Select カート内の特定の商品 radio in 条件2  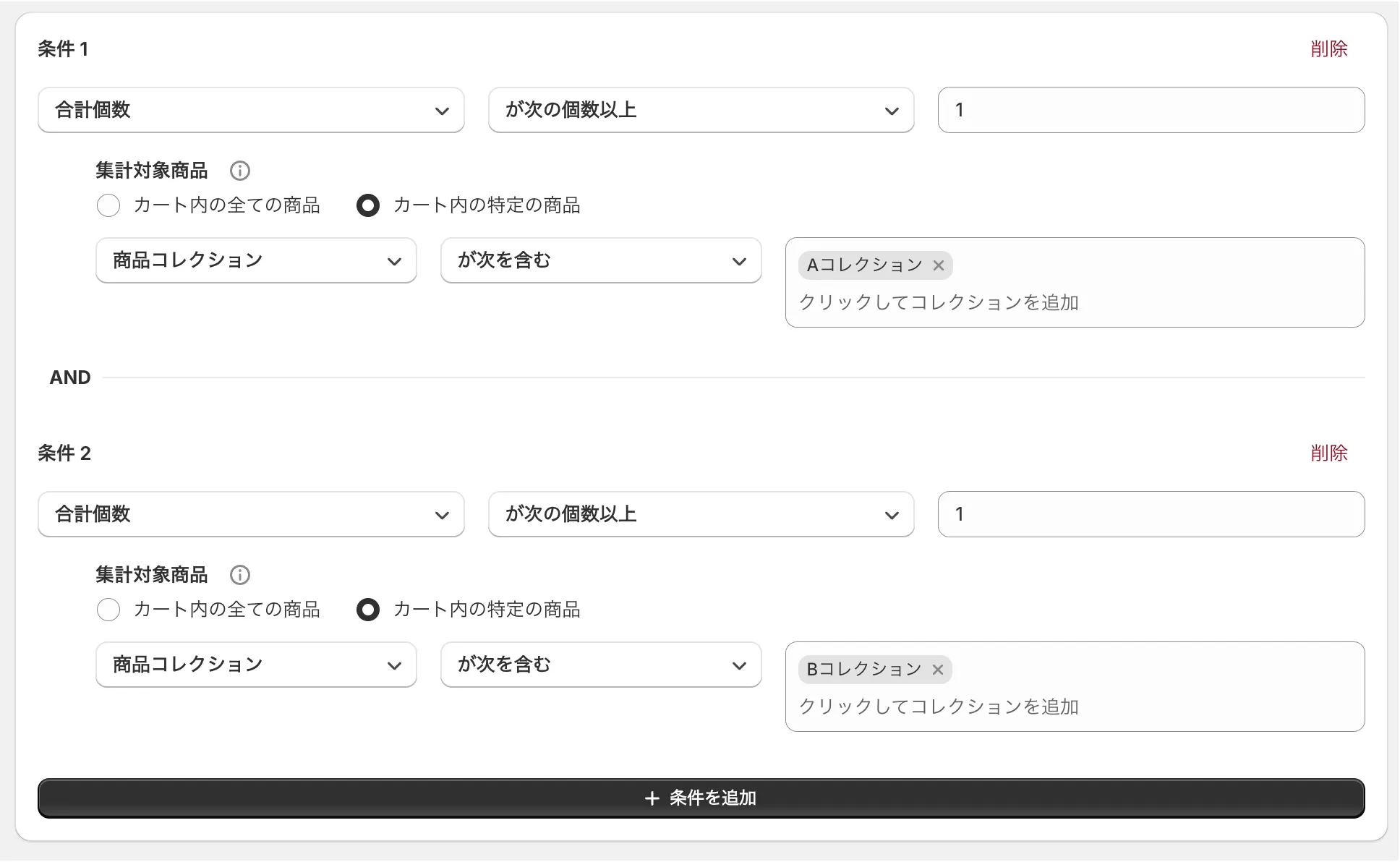point(367,610)
